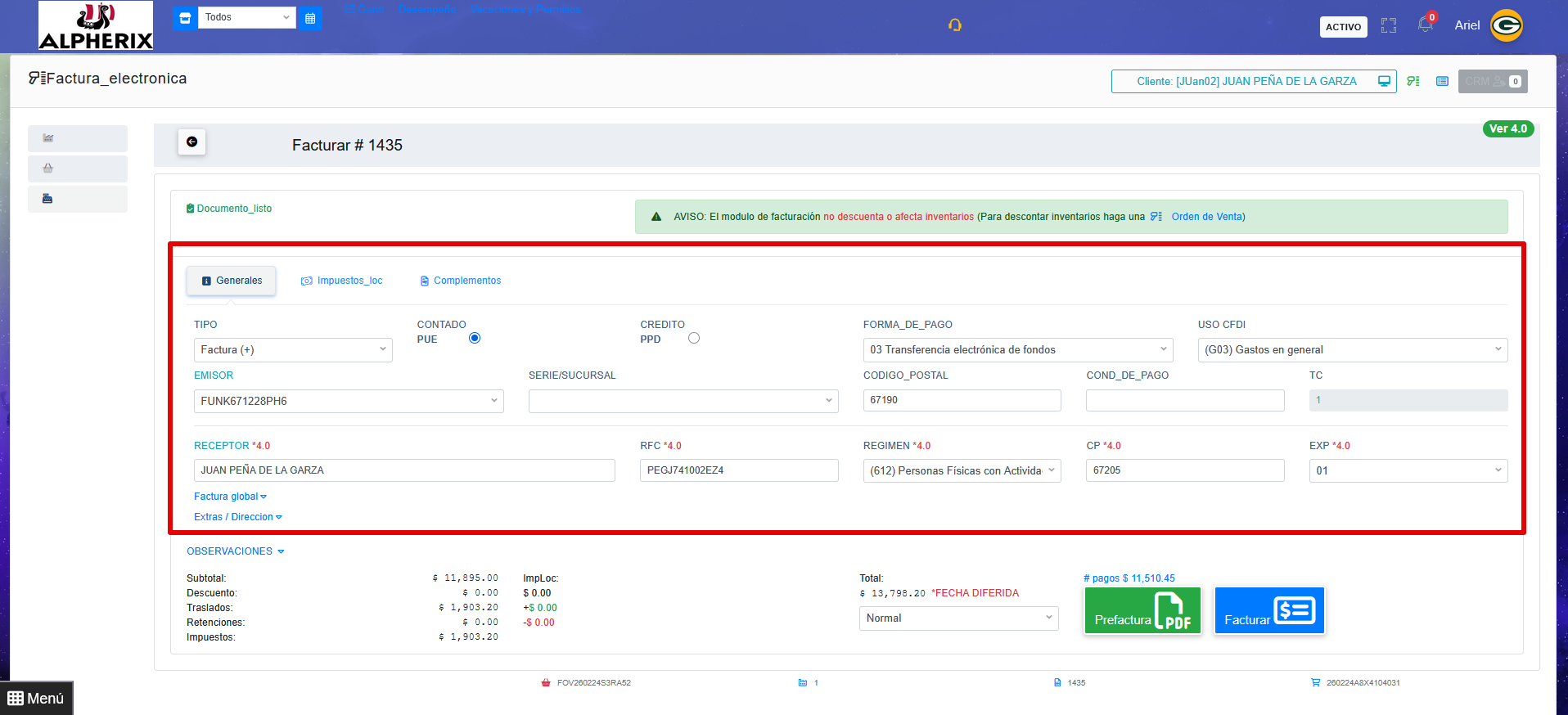Open the cash register sidebar icon
Viewport: 1568px width, 715px height.
point(47,199)
